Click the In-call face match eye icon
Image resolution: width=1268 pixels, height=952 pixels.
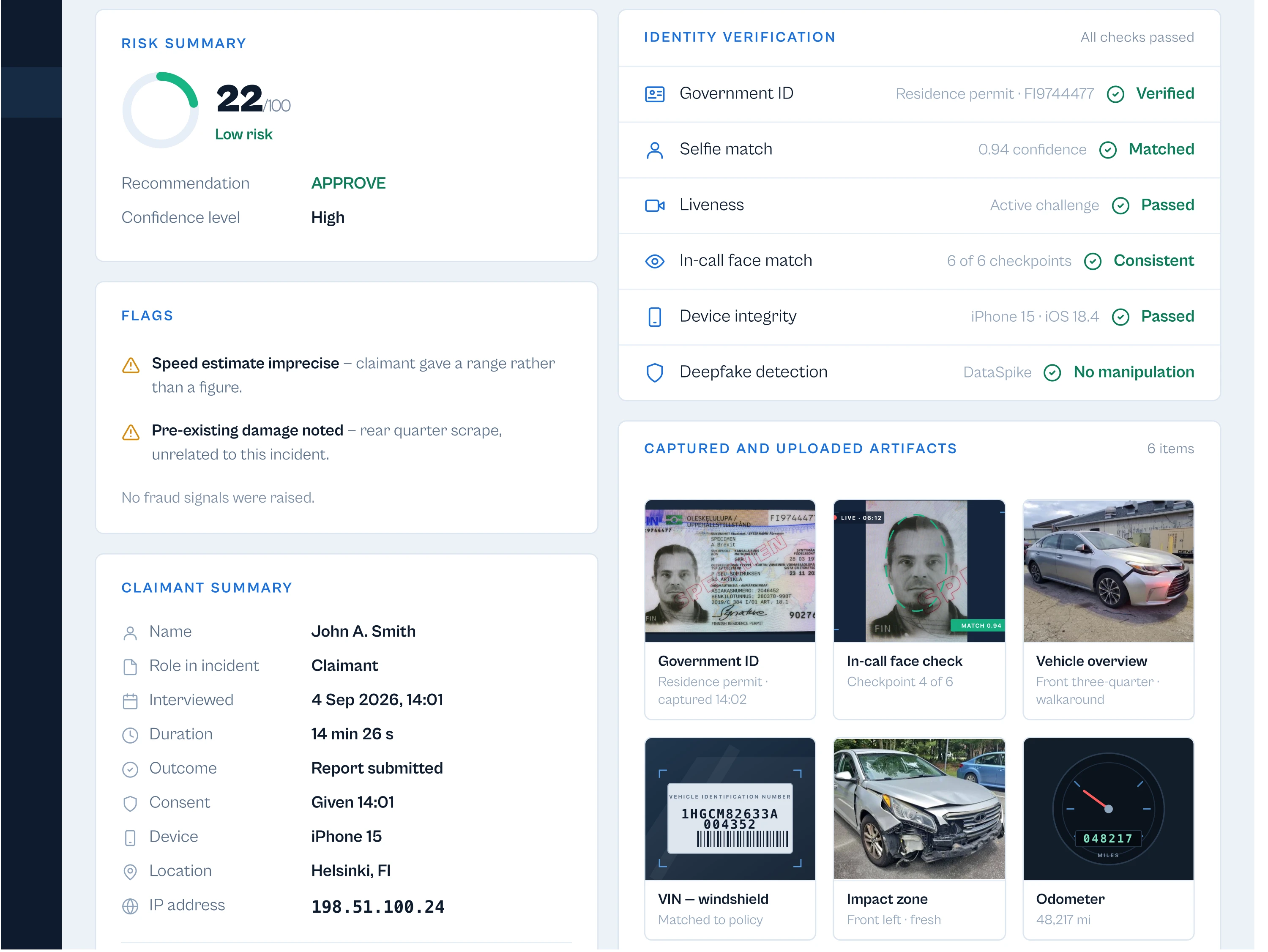655,262
